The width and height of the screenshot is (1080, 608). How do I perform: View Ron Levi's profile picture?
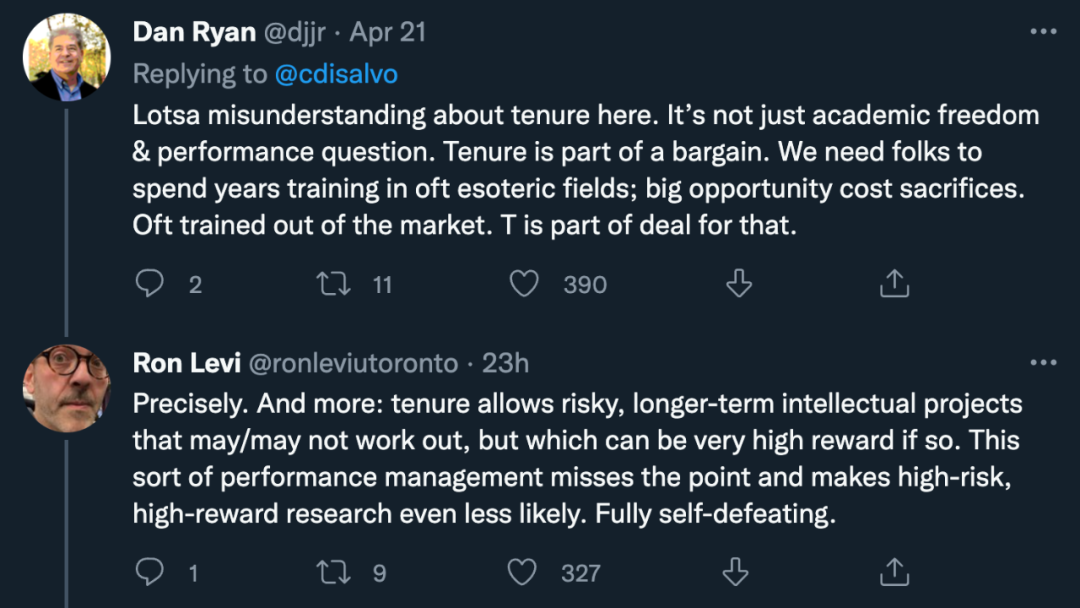[x=66, y=388]
